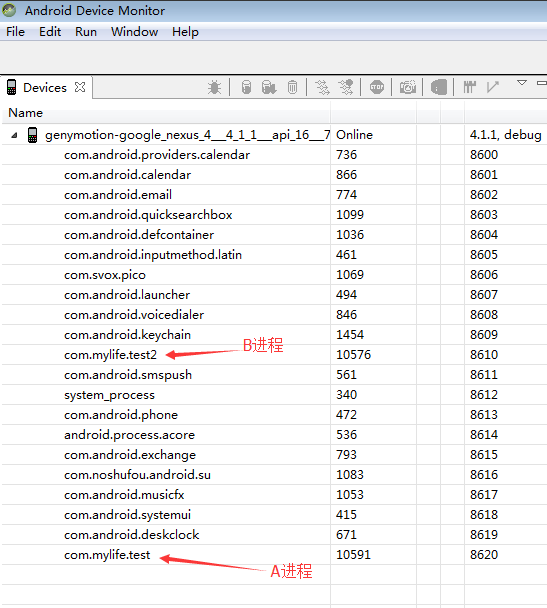Click PID value 10591
The image size is (547, 608).
[353, 555]
